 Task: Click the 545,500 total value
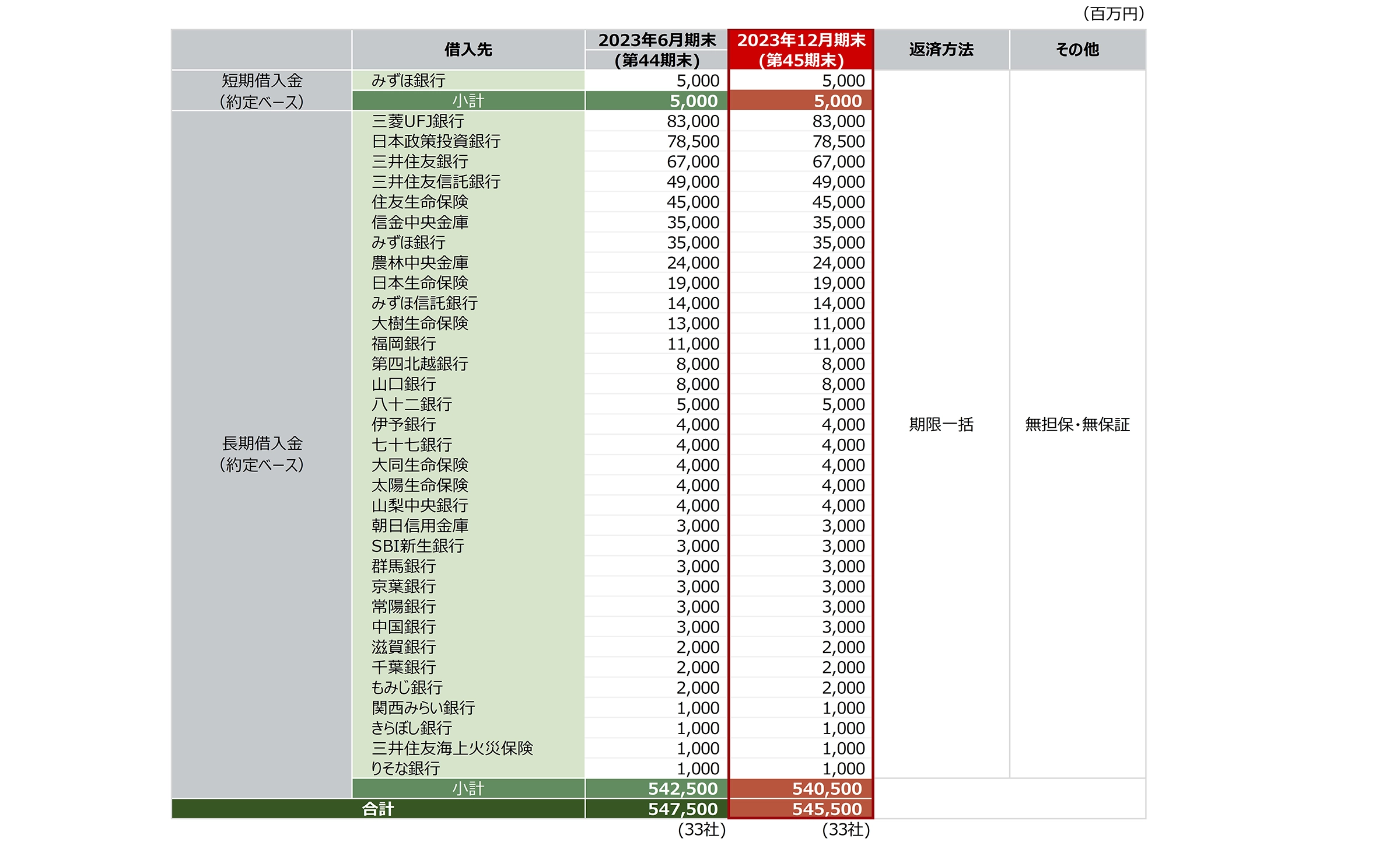click(827, 809)
